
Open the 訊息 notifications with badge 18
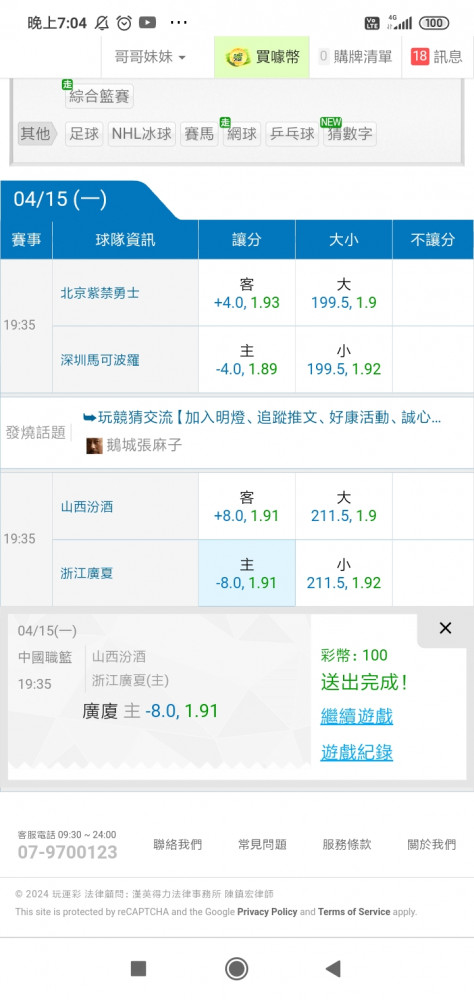click(x=437, y=57)
